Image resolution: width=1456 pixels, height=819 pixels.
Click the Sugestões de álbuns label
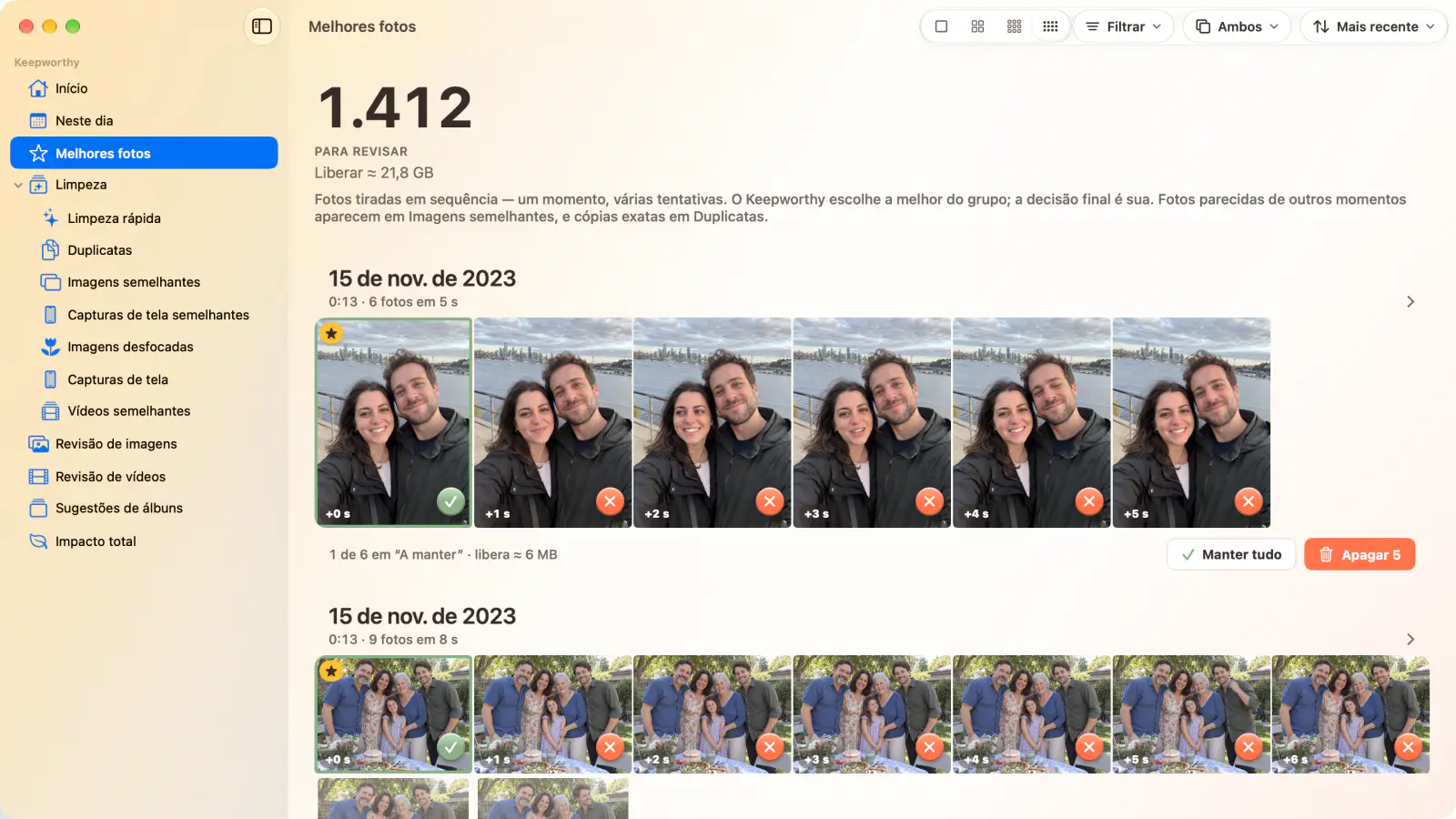[x=119, y=508]
